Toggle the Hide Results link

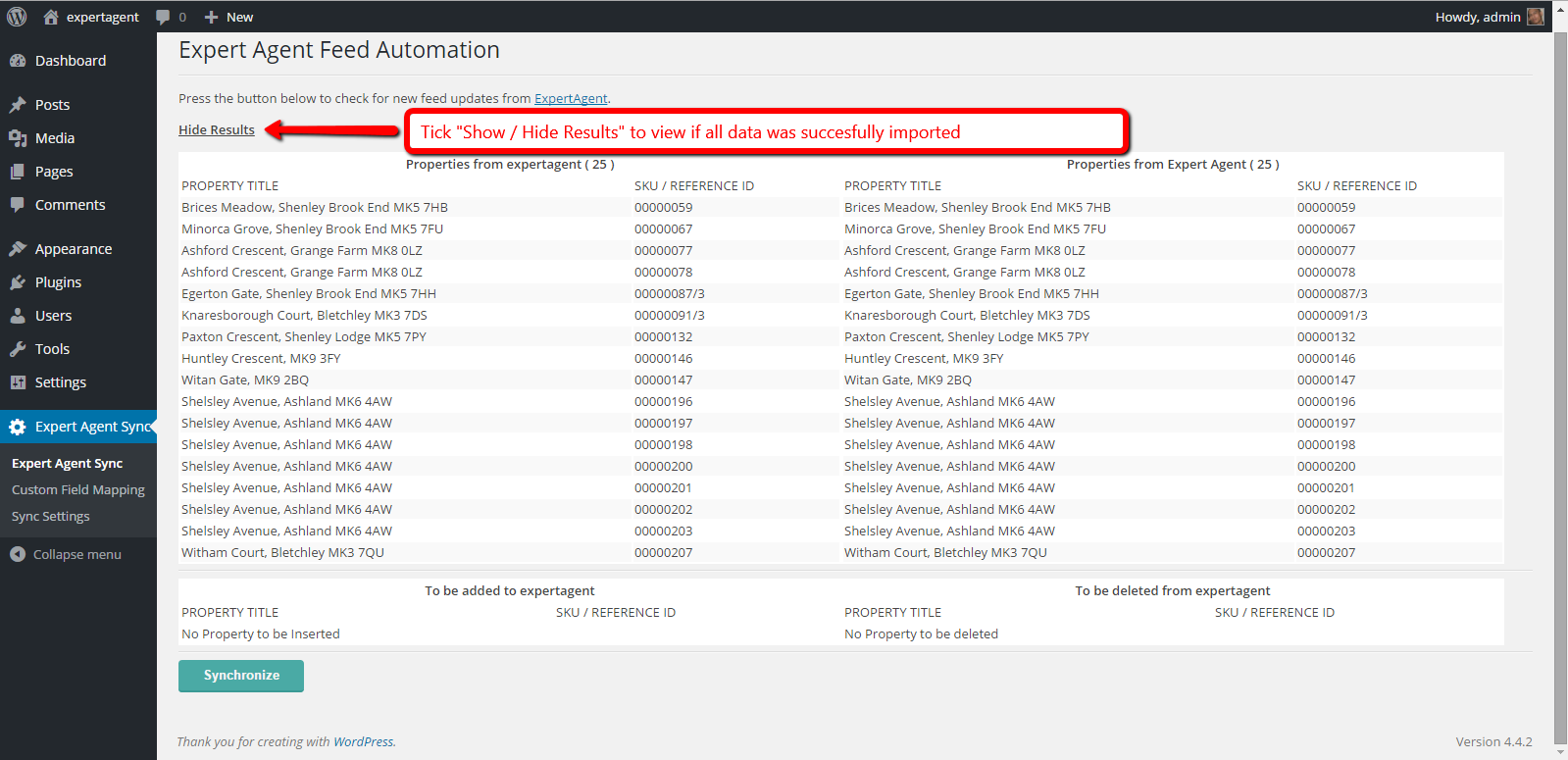pyautogui.click(x=217, y=130)
